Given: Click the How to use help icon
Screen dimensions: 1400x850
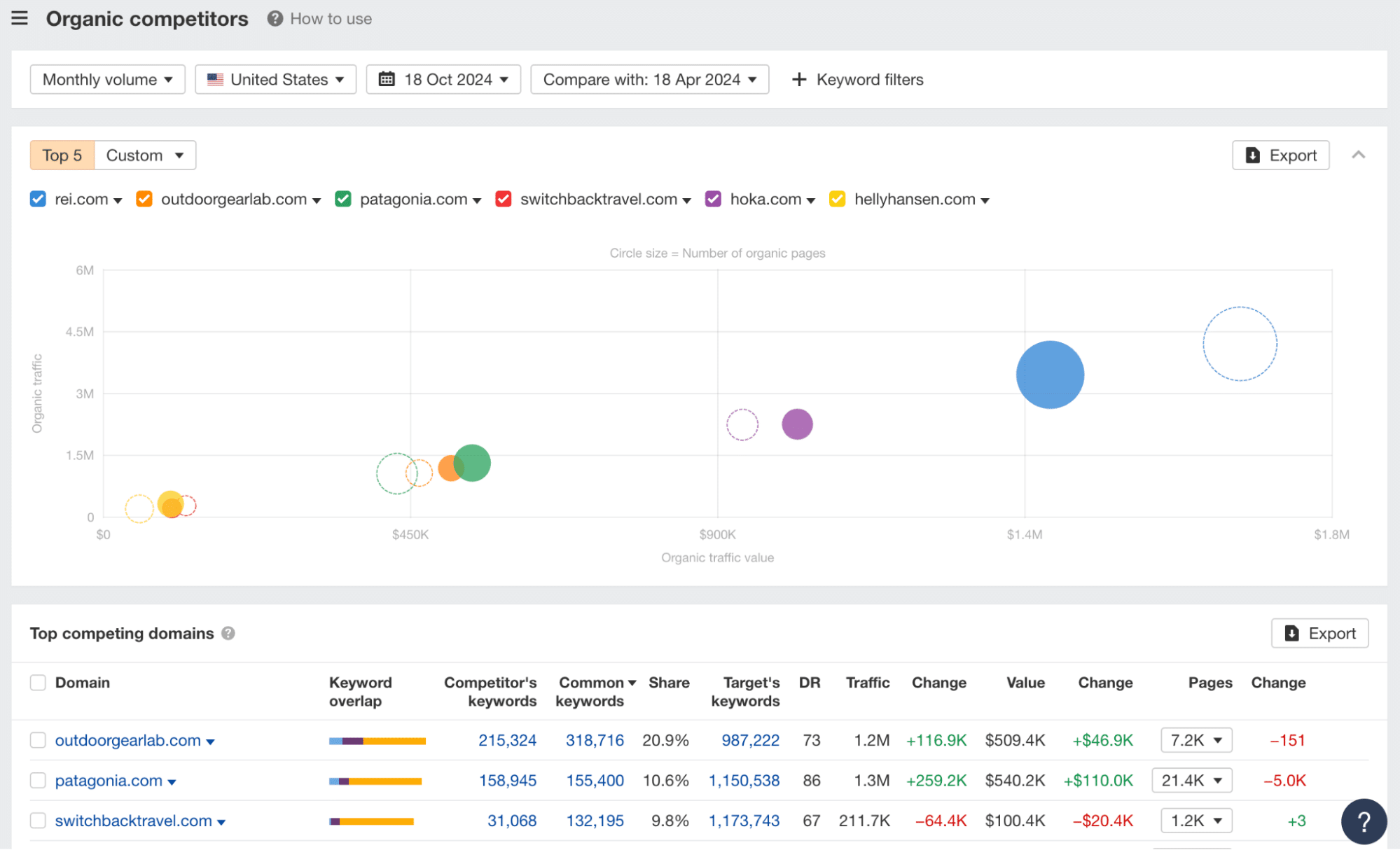Looking at the screenshot, I should pos(275,19).
